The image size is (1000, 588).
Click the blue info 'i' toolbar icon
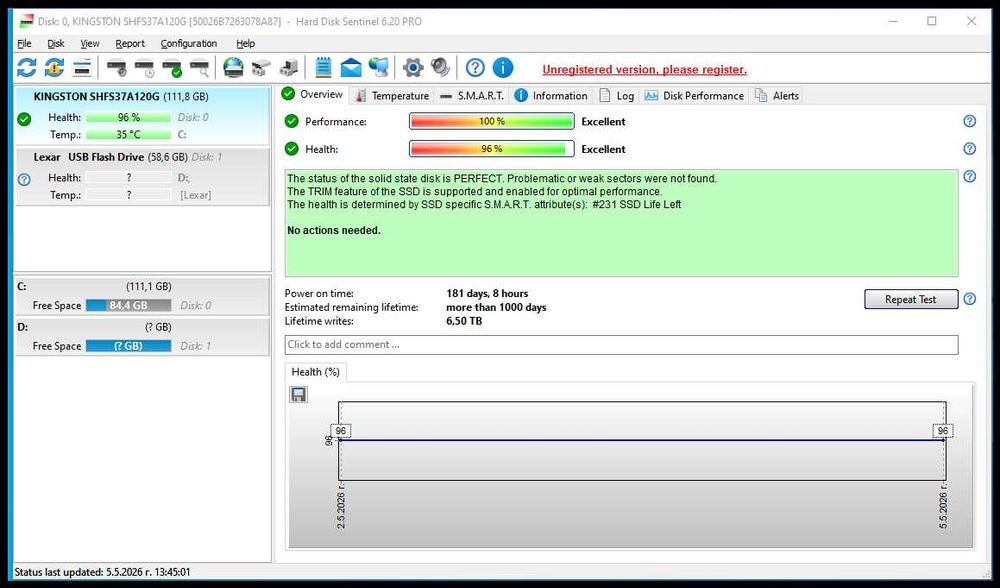coord(503,67)
